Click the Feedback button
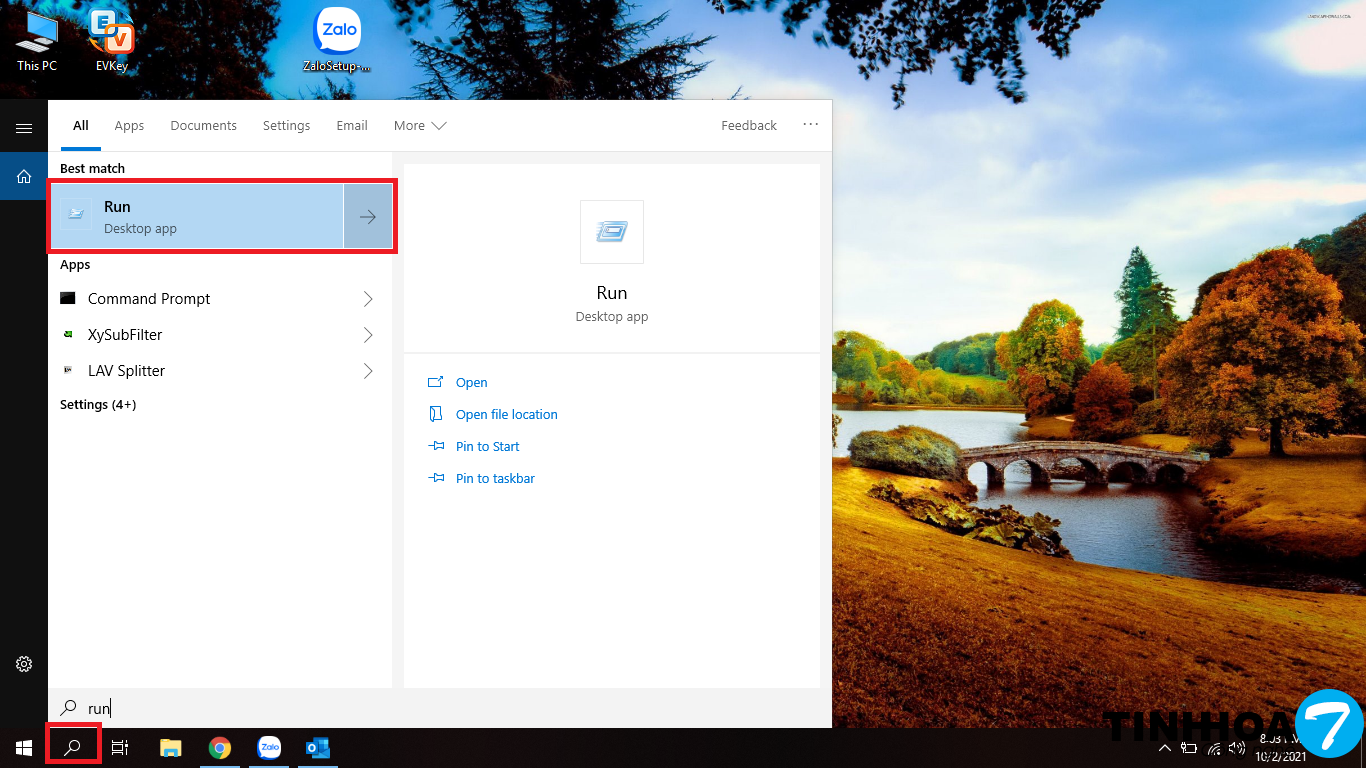This screenshot has width=1366, height=768. [x=748, y=126]
